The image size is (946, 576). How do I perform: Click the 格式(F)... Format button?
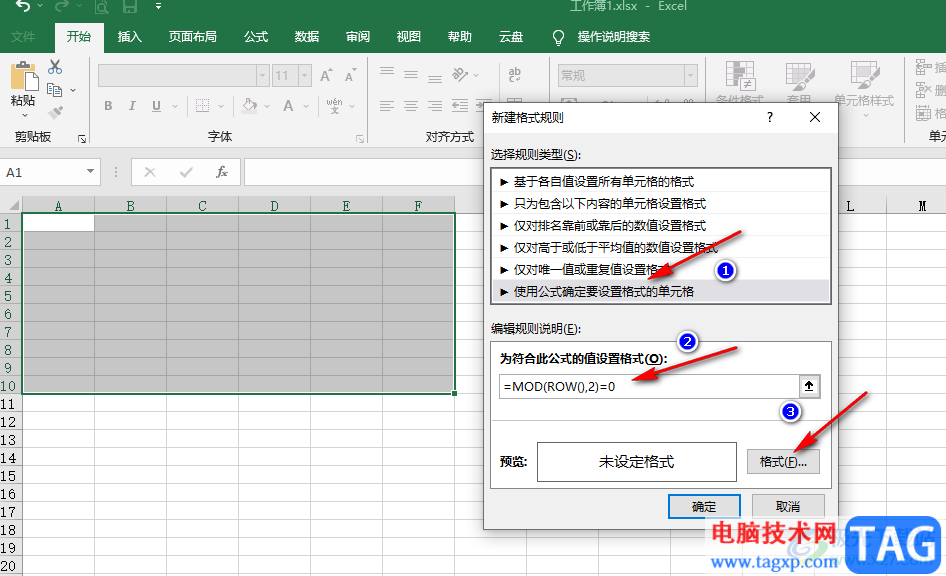[x=783, y=462]
